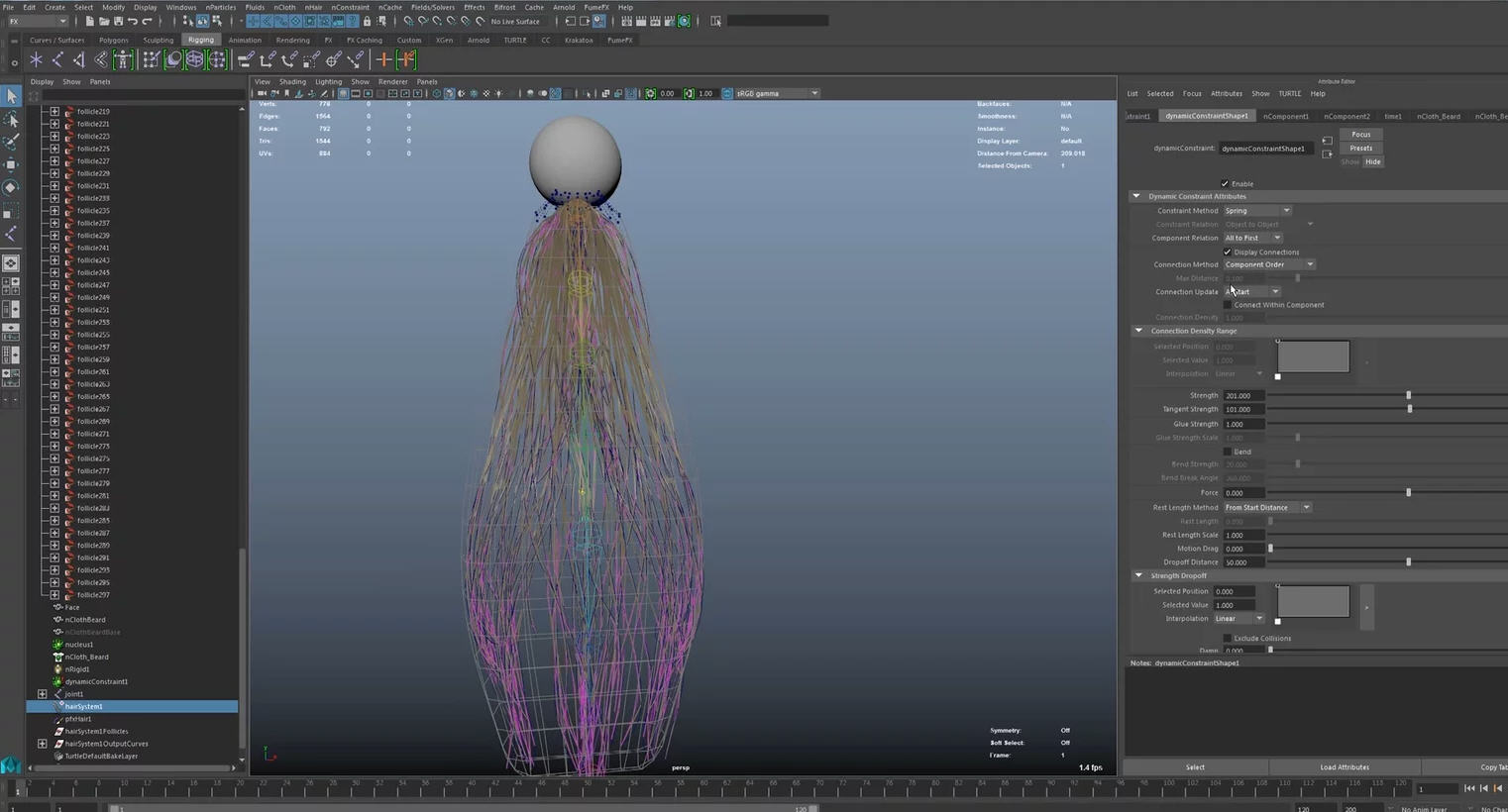The image size is (1508, 812).
Task: Select hairSystem1 in the Outliner
Action: [83, 706]
